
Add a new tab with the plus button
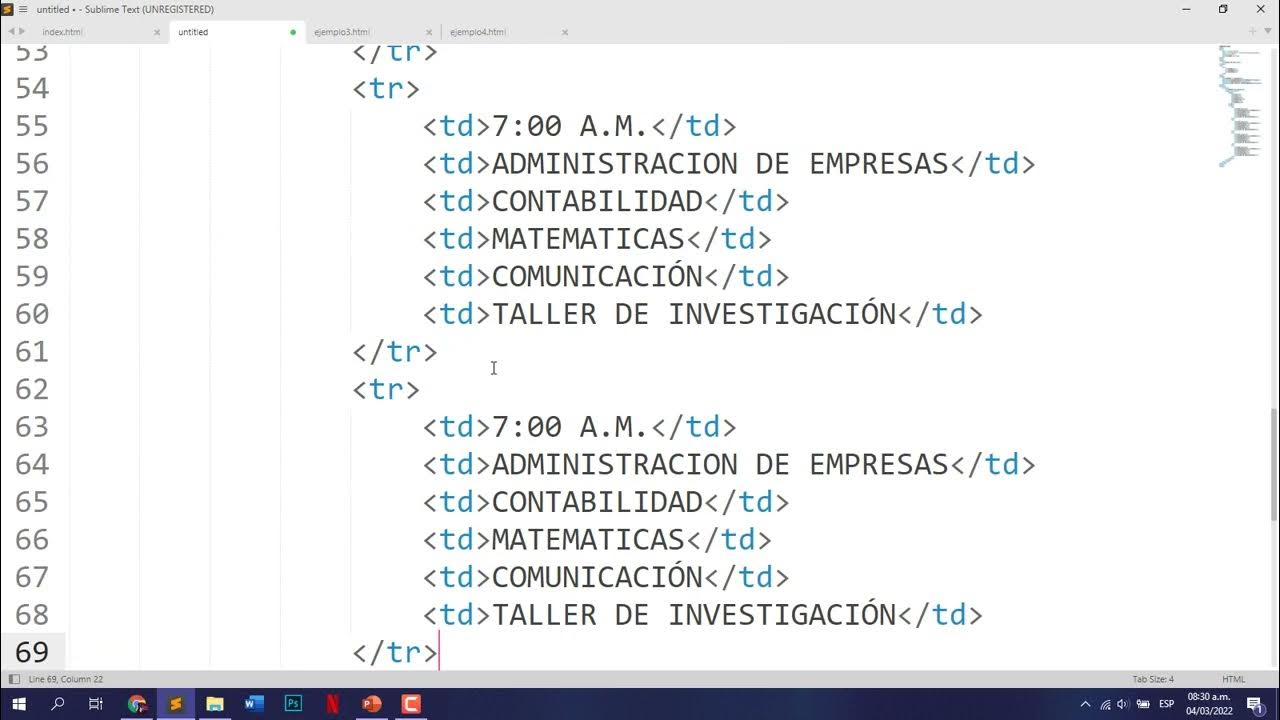[x=1252, y=32]
